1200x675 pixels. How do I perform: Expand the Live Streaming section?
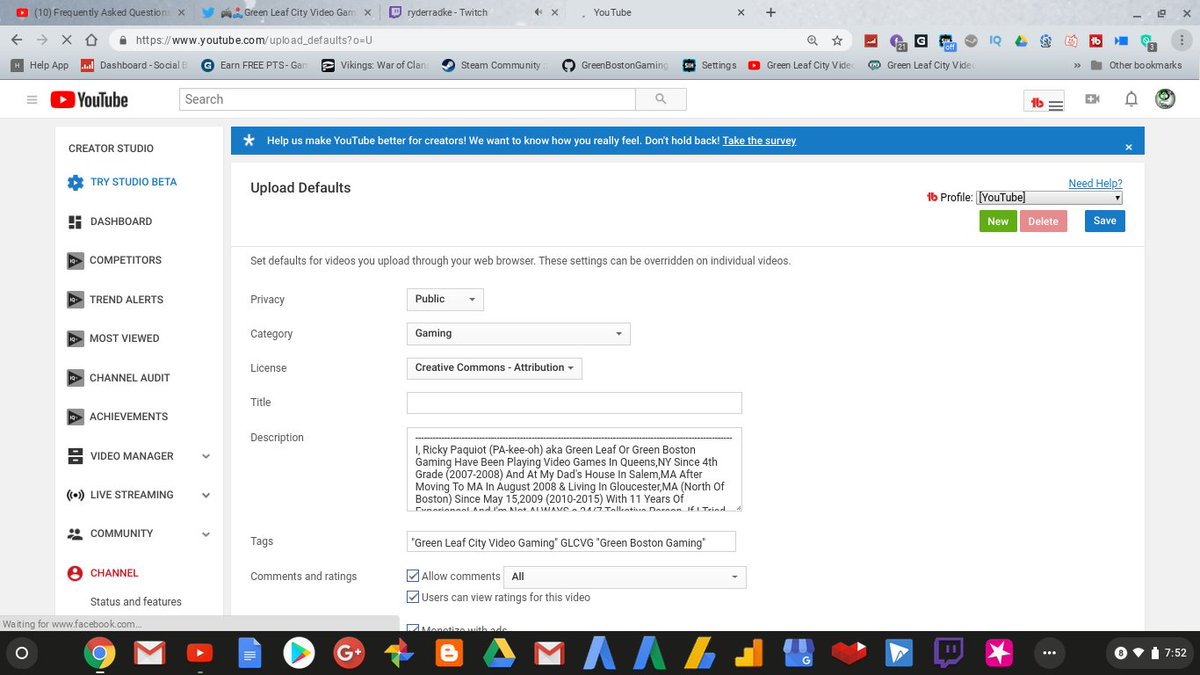(x=206, y=495)
